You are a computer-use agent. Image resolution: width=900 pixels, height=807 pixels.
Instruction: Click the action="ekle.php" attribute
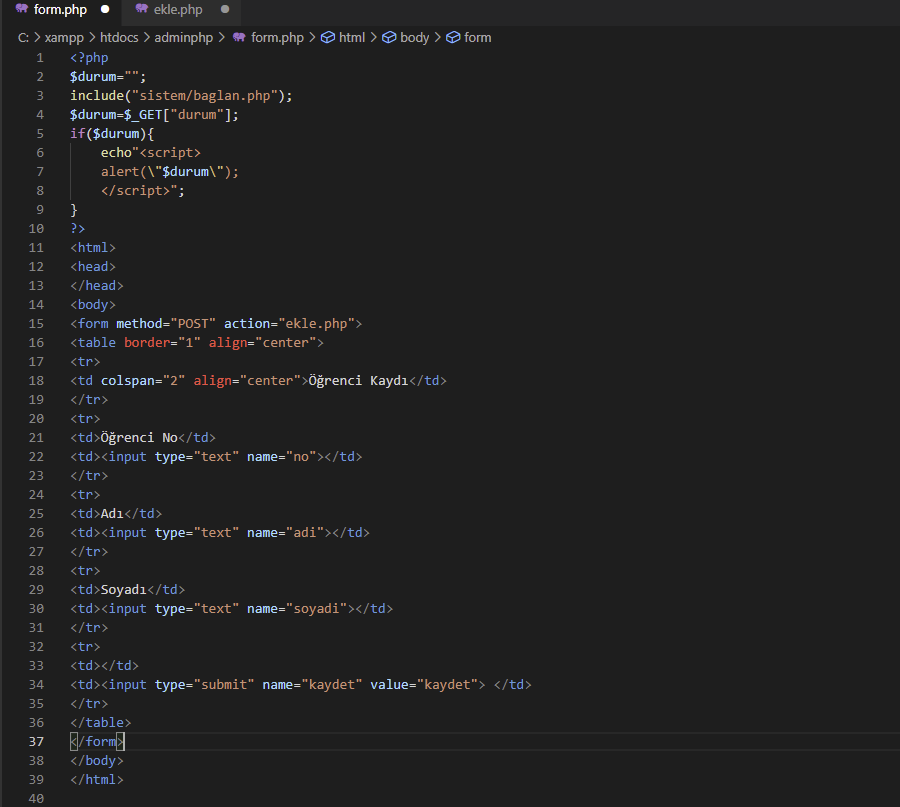(289, 324)
